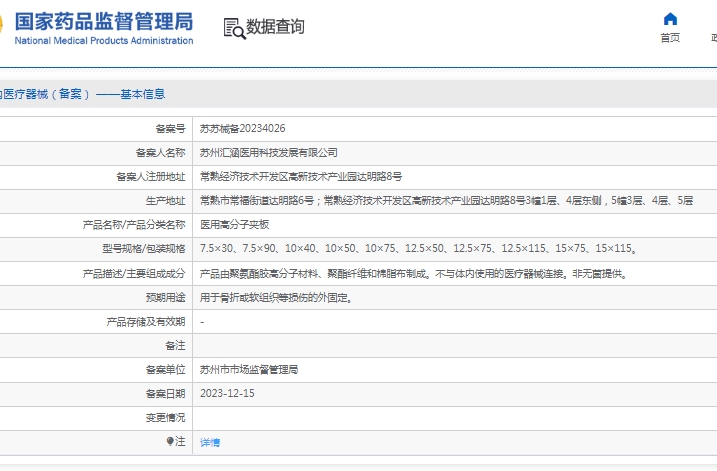This screenshot has height=471, width=717.
Task: Select the filing number 苏苏械备20234026
Action: pyautogui.click(x=242, y=128)
